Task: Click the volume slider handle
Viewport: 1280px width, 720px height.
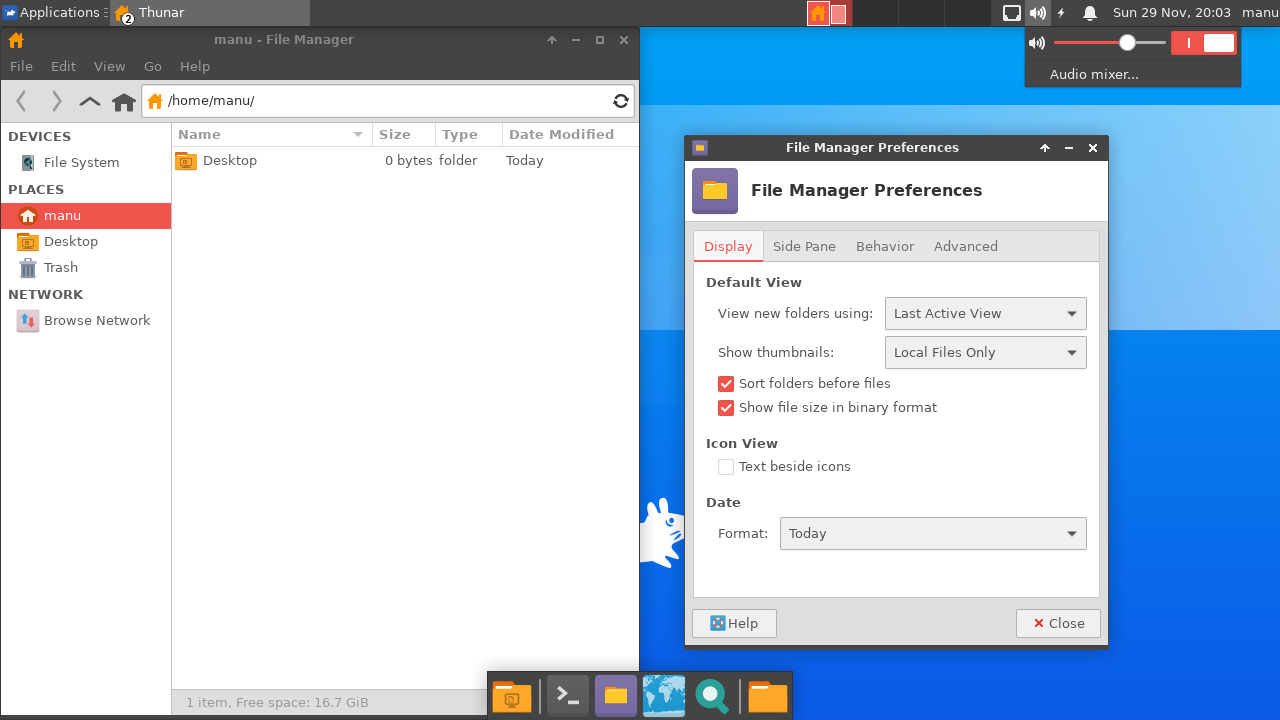Action: 1127,43
